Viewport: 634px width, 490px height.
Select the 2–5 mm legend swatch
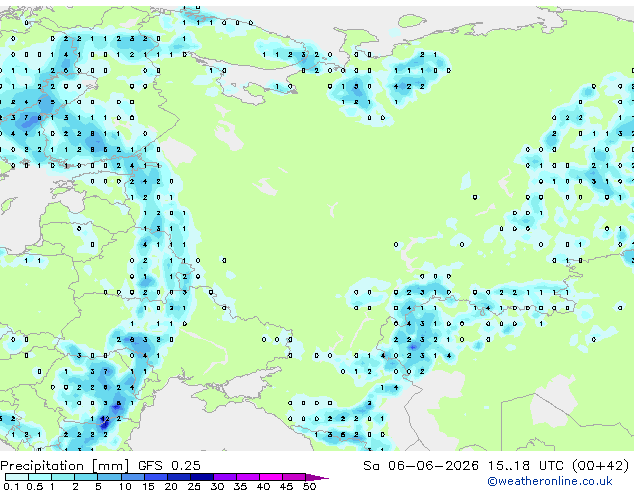(x=86, y=477)
